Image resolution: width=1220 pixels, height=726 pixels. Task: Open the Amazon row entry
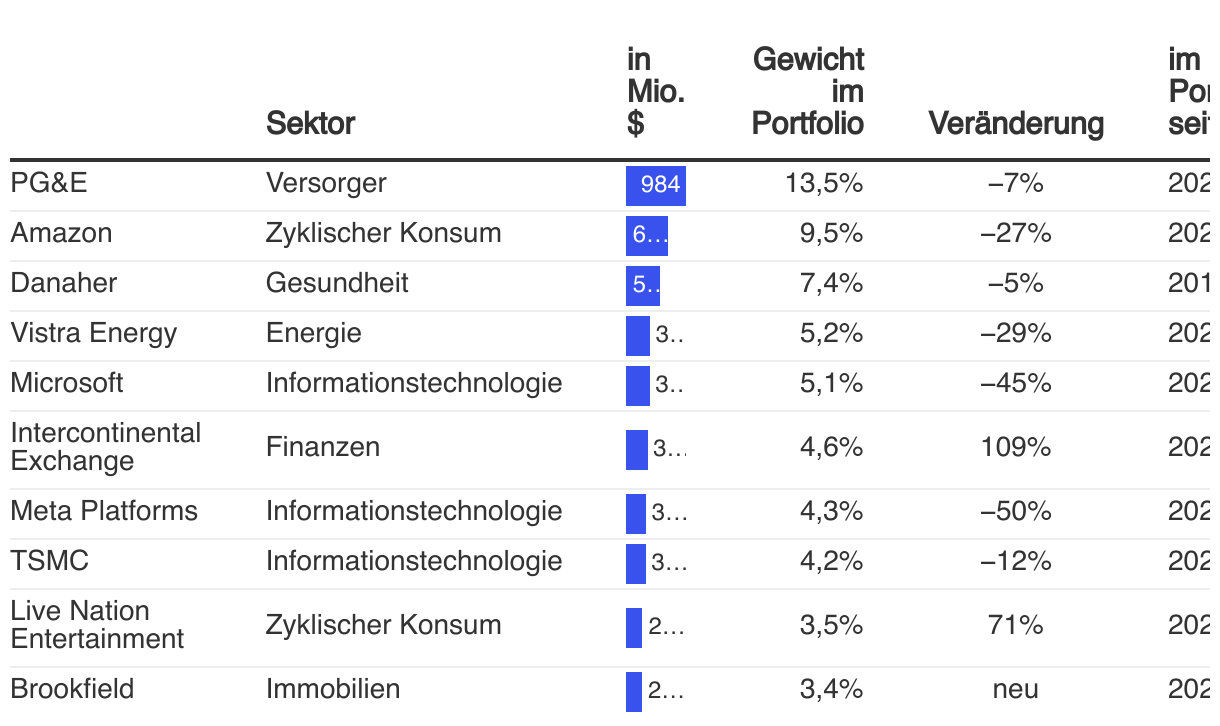pyautogui.click(x=61, y=234)
